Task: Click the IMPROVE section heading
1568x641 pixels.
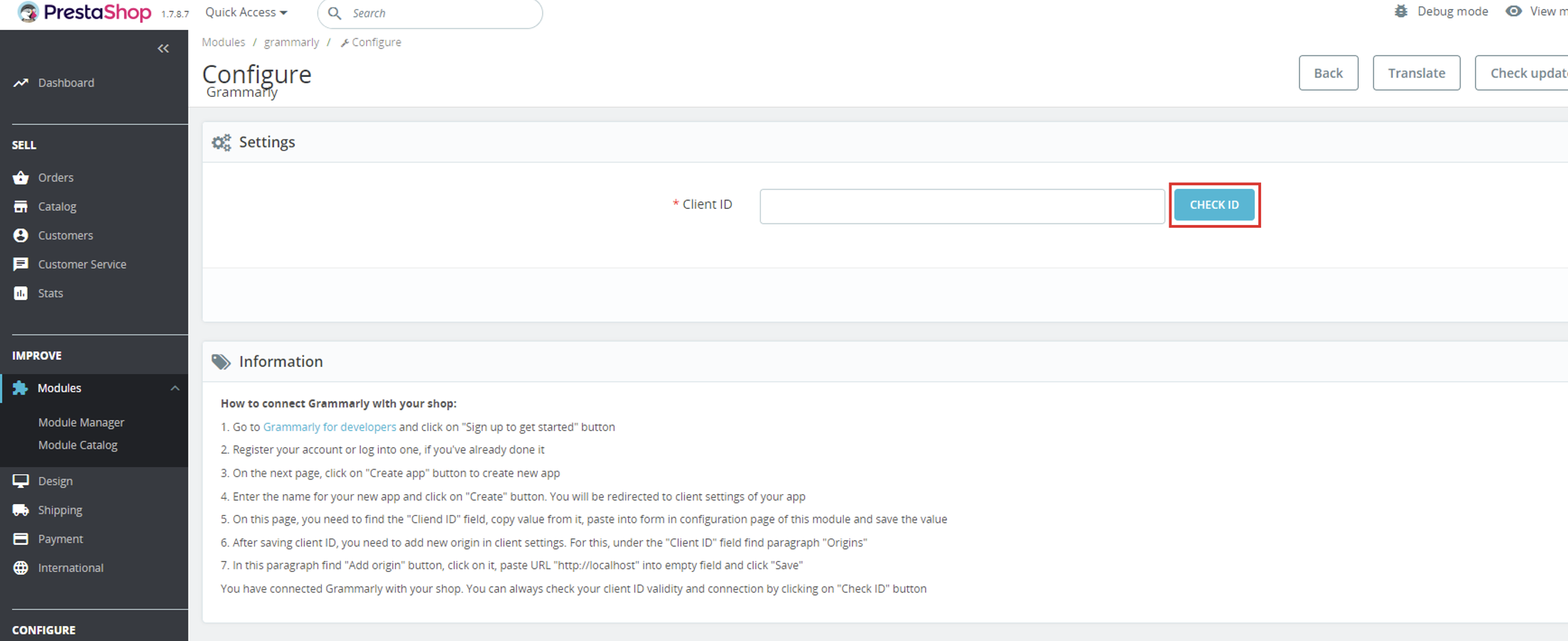Action: click(x=37, y=355)
